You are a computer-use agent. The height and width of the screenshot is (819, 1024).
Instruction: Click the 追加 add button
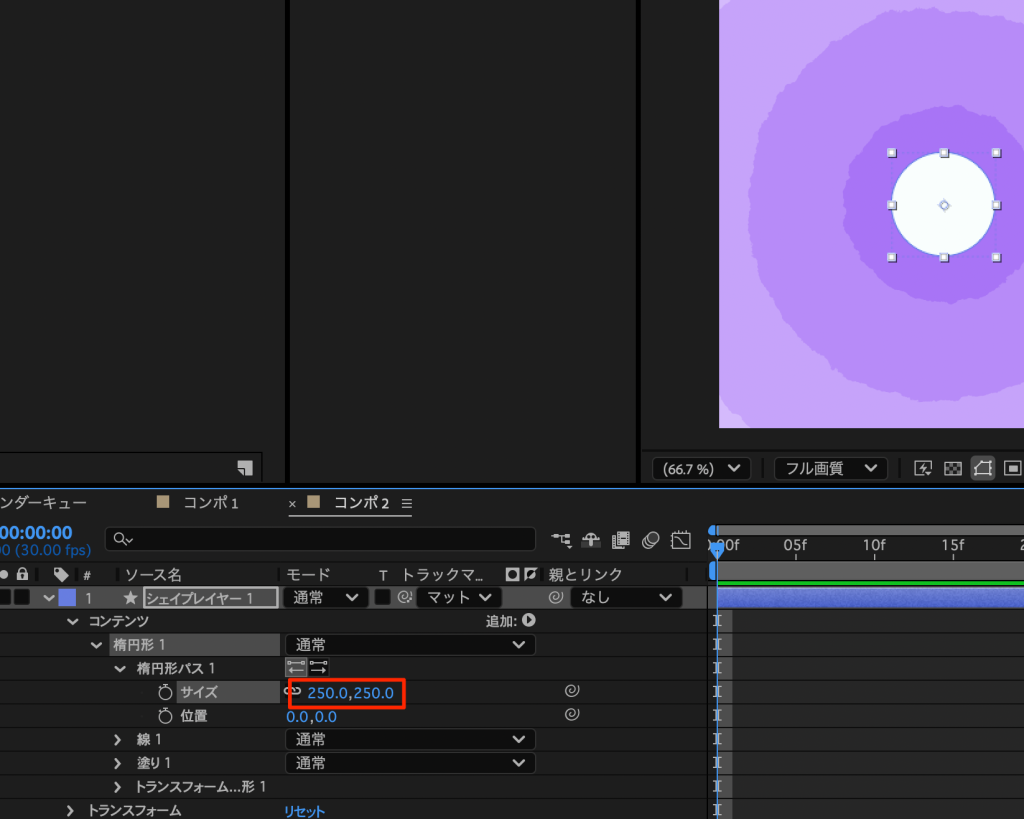click(529, 621)
